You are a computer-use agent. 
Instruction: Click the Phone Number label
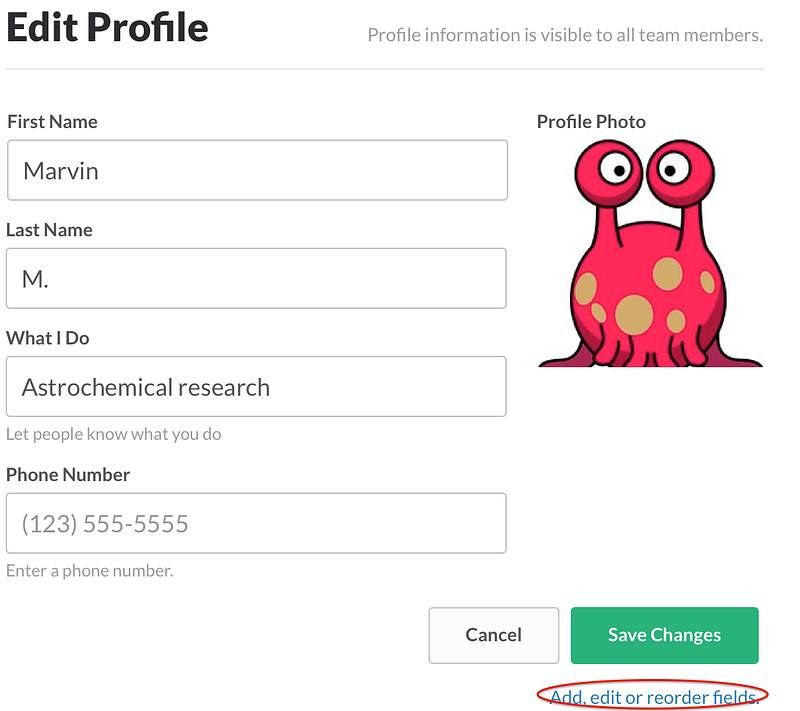(68, 474)
